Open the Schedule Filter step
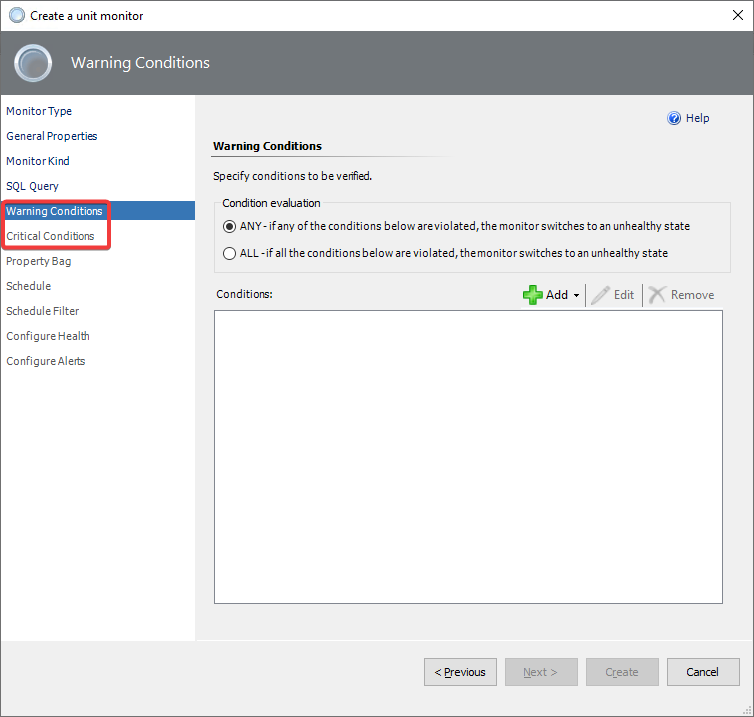The image size is (754, 717). (x=42, y=311)
